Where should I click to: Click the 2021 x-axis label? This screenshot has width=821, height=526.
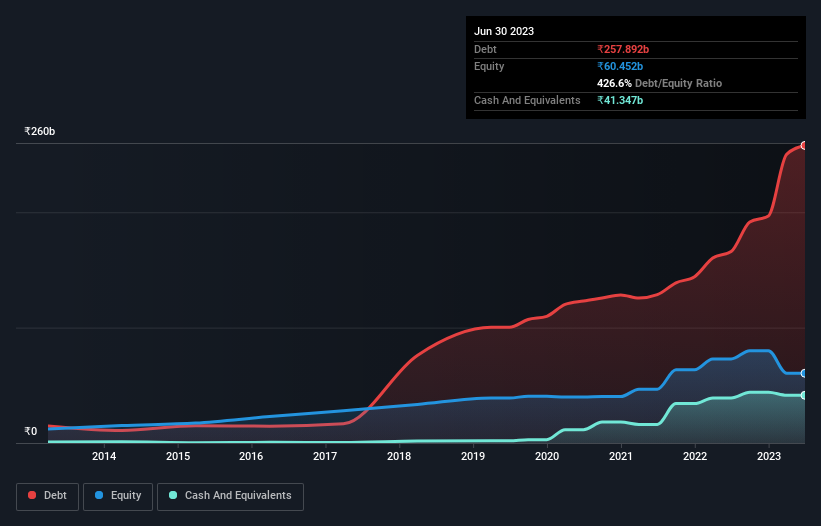click(x=620, y=456)
